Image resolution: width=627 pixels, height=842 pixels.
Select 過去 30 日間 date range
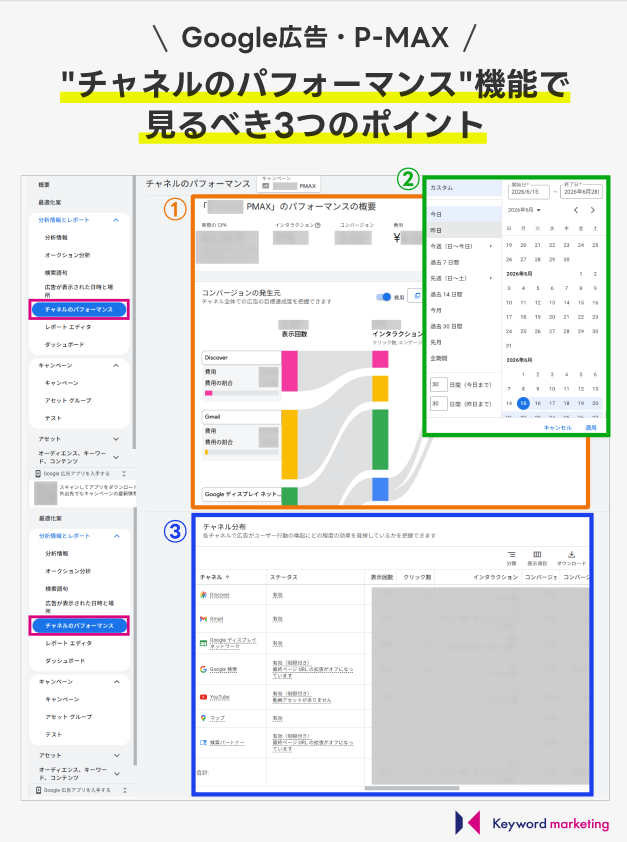[x=464, y=326]
